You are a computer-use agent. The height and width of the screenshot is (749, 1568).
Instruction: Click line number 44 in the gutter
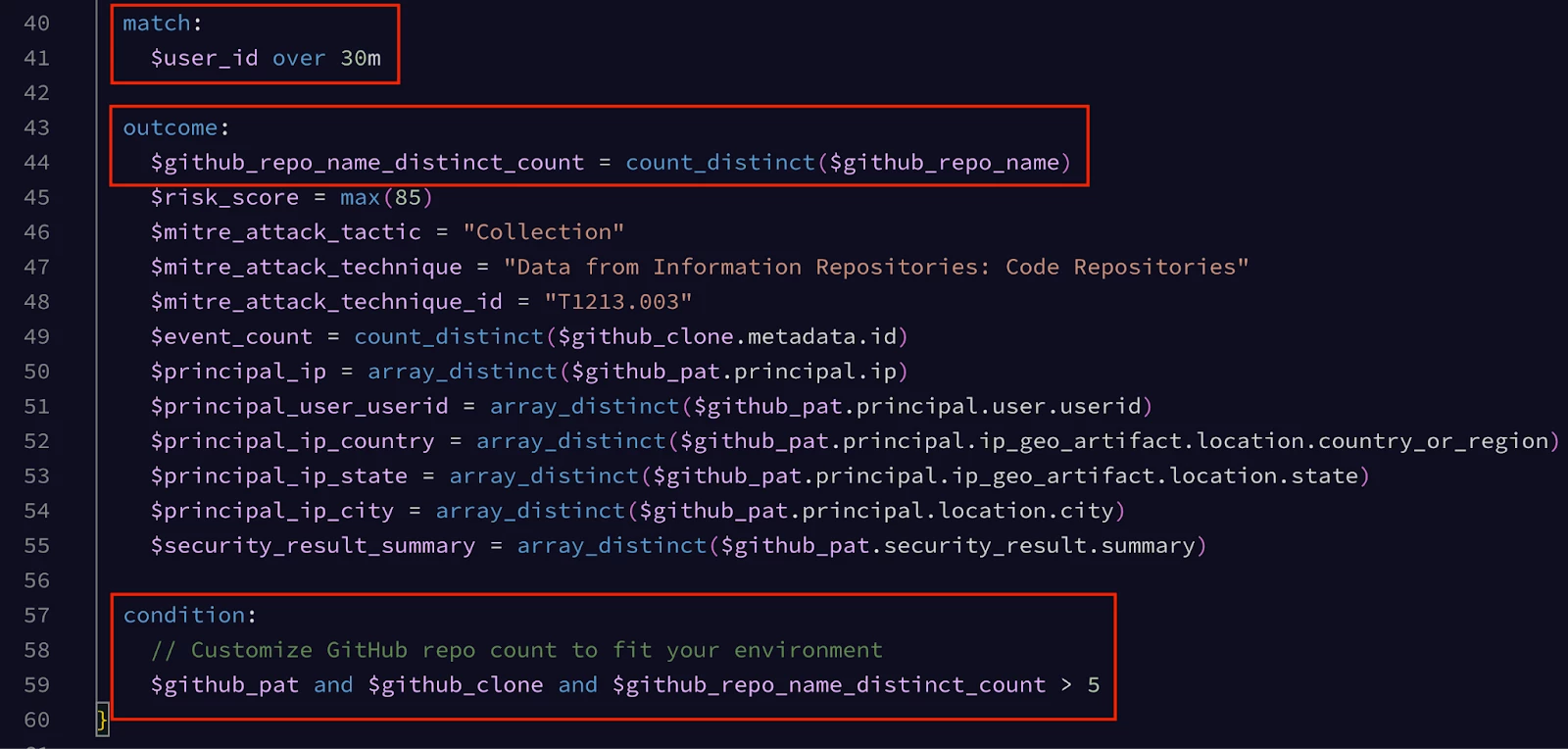click(x=36, y=163)
